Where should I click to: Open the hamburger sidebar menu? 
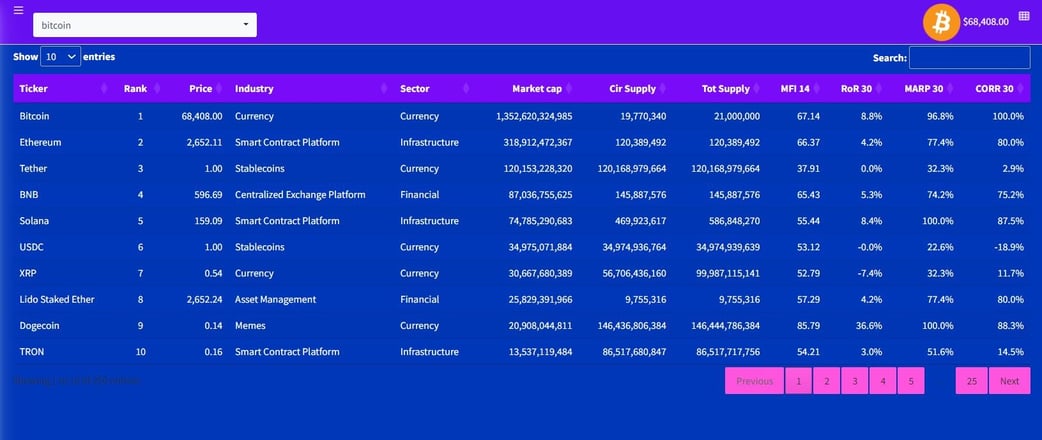tap(19, 10)
